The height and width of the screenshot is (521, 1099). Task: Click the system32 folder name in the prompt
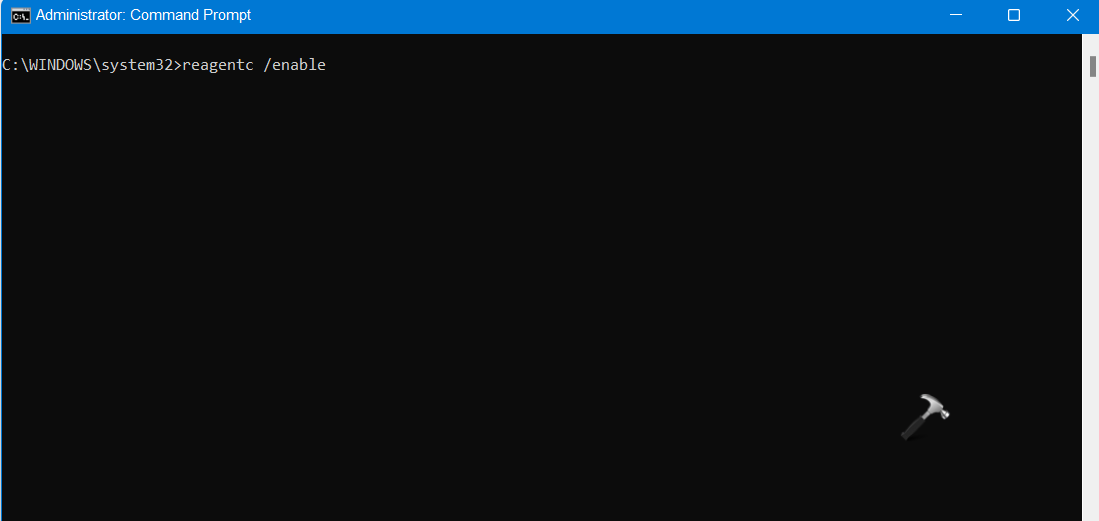coord(137,65)
